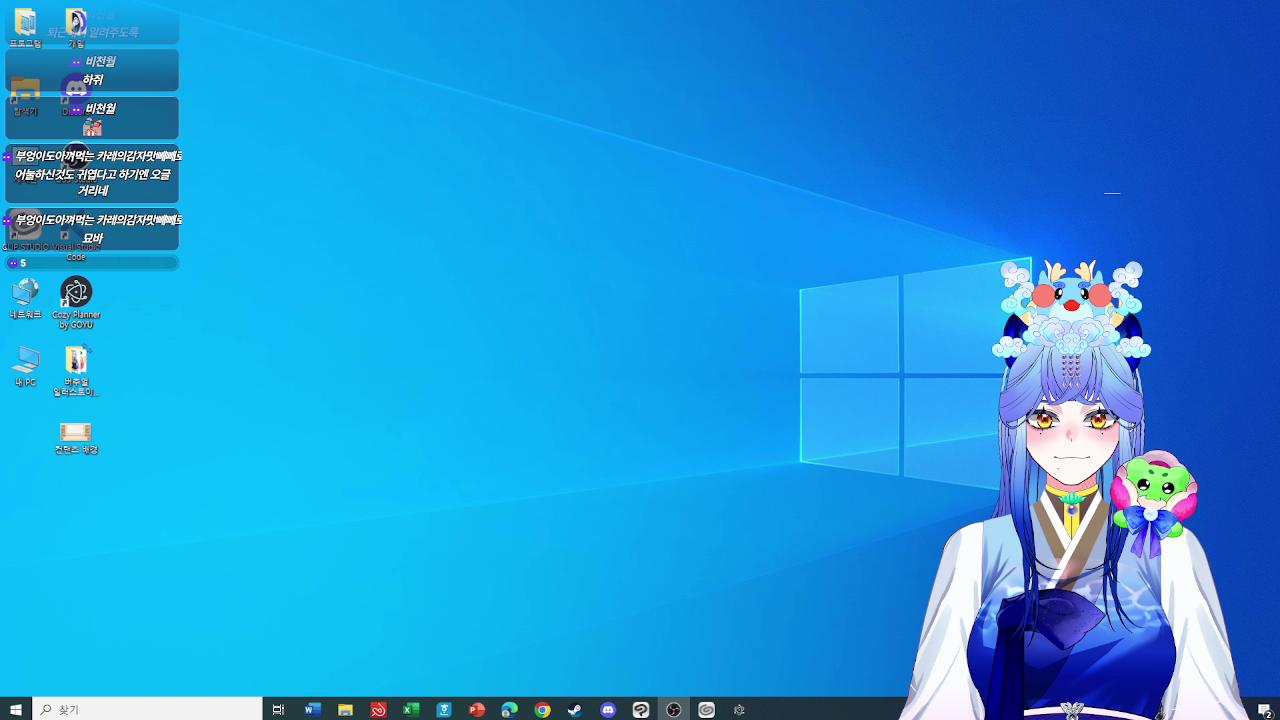
Task: Open Microsoft Edge from the taskbar
Action: coord(509,709)
